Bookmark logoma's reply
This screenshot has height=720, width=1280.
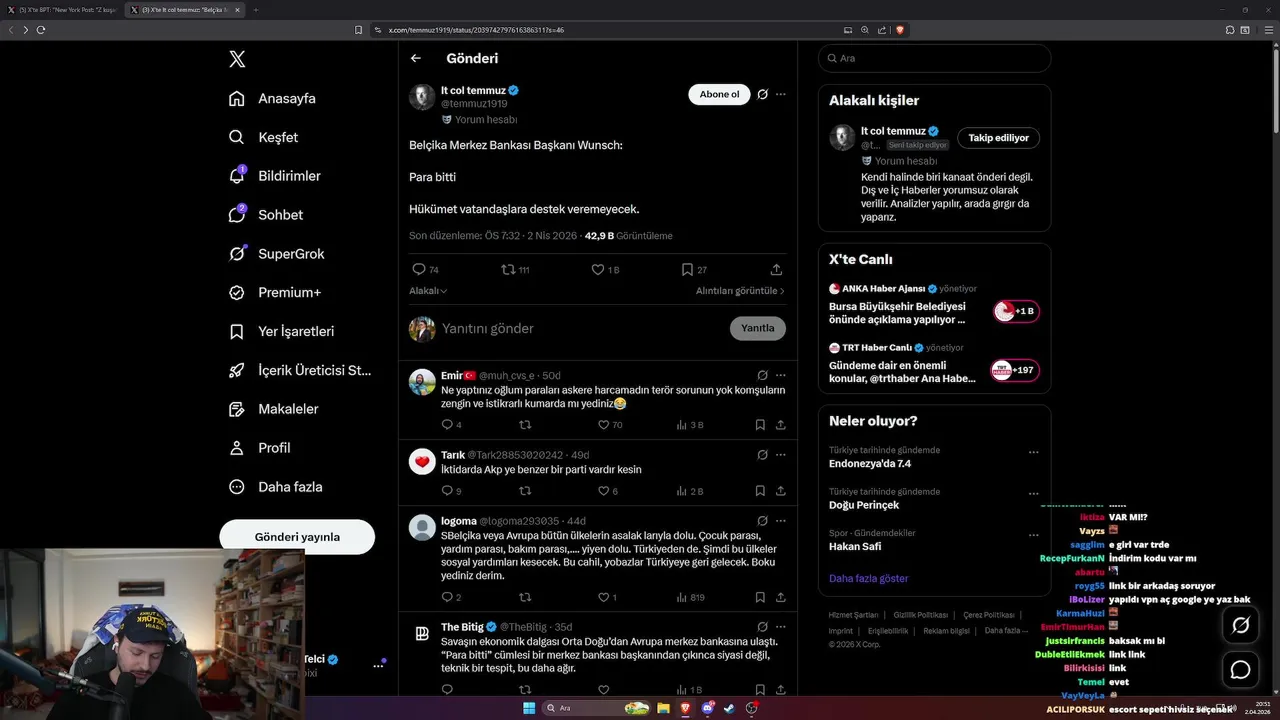(760, 597)
